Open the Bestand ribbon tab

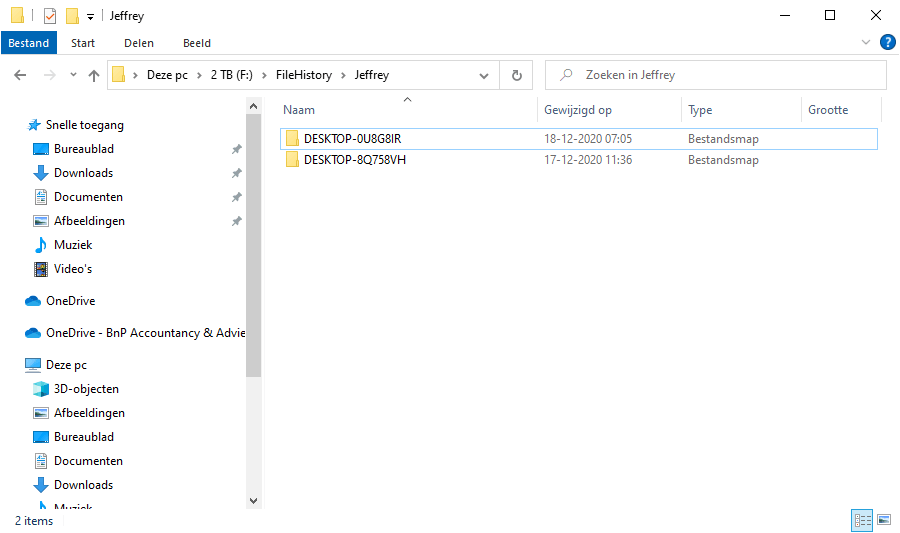pos(29,43)
